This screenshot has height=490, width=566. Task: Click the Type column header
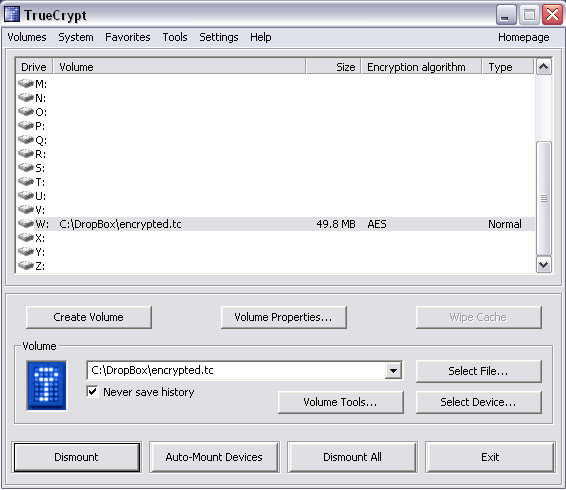508,67
